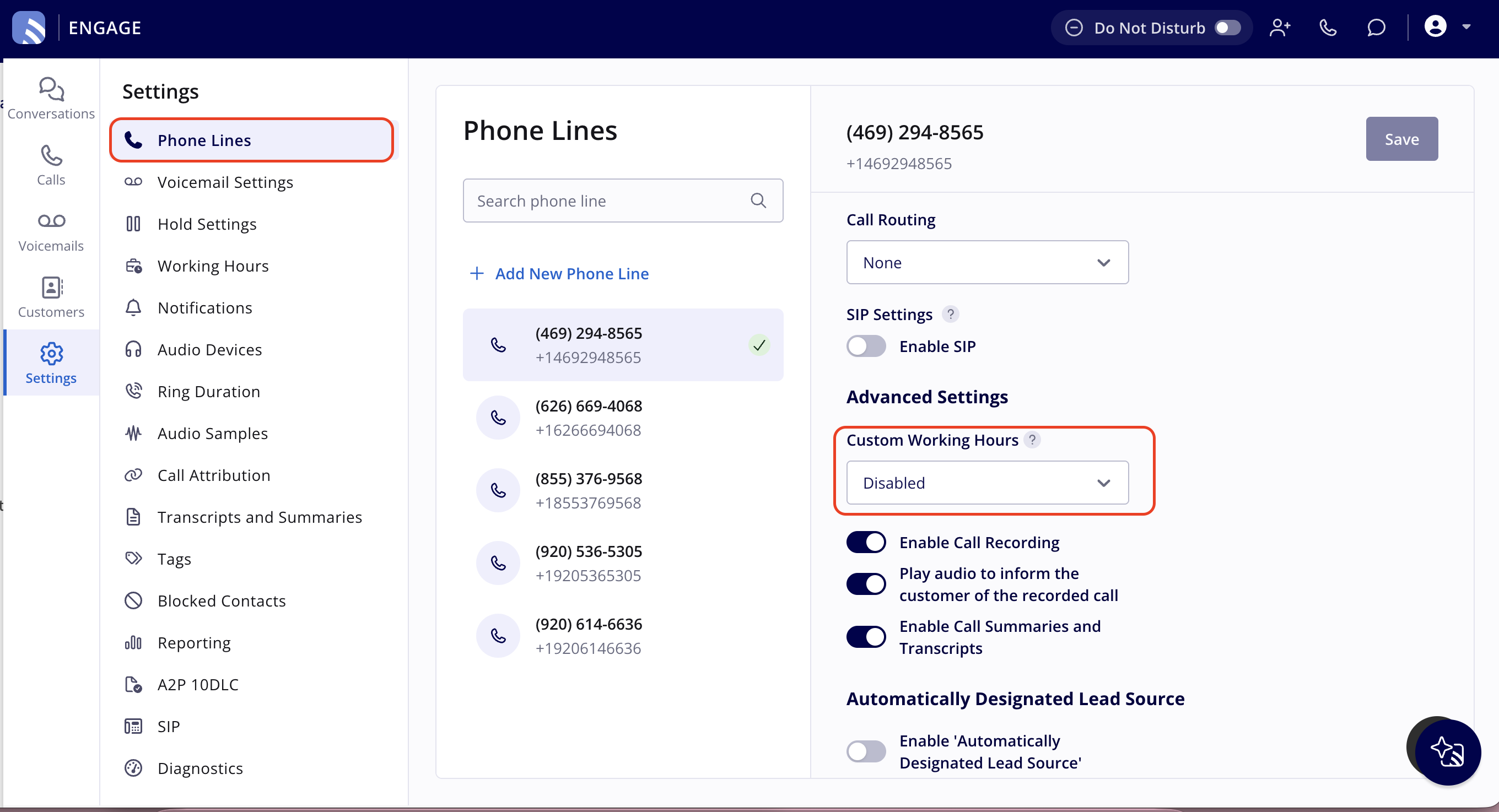This screenshot has width=1499, height=812.
Task: Click the search magnifier in the phone line search
Action: pyautogui.click(x=758, y=201)
